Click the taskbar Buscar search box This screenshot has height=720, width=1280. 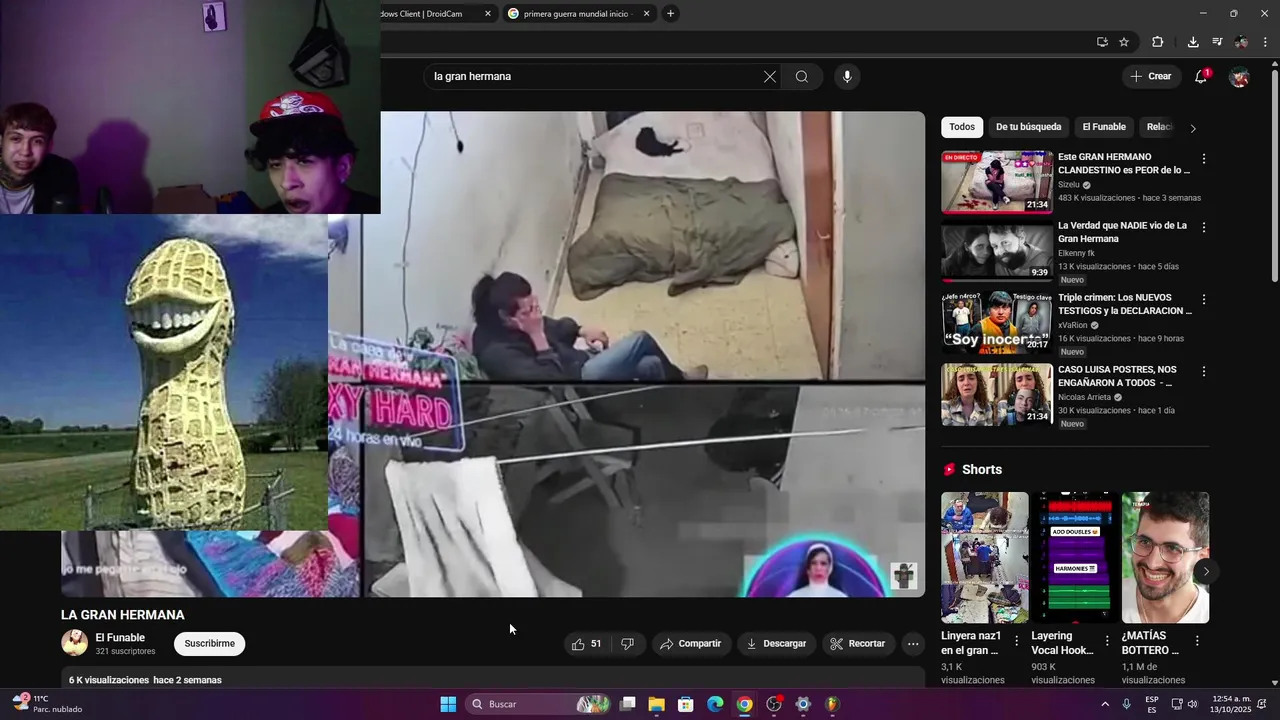point(538,704)
